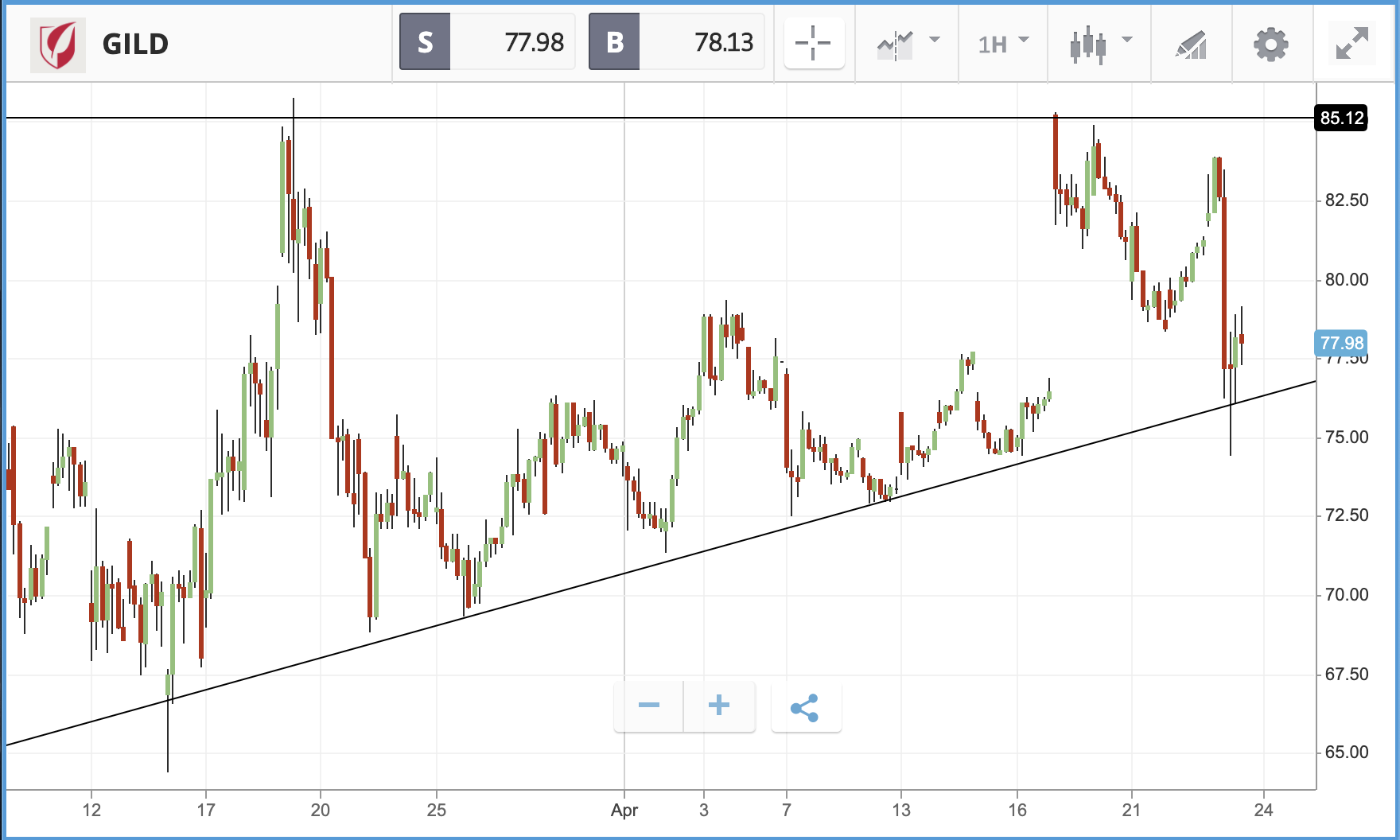Zoom out the chart with minus
The width and height of the screenshot is (1400, 840).
tap(649, 706)
